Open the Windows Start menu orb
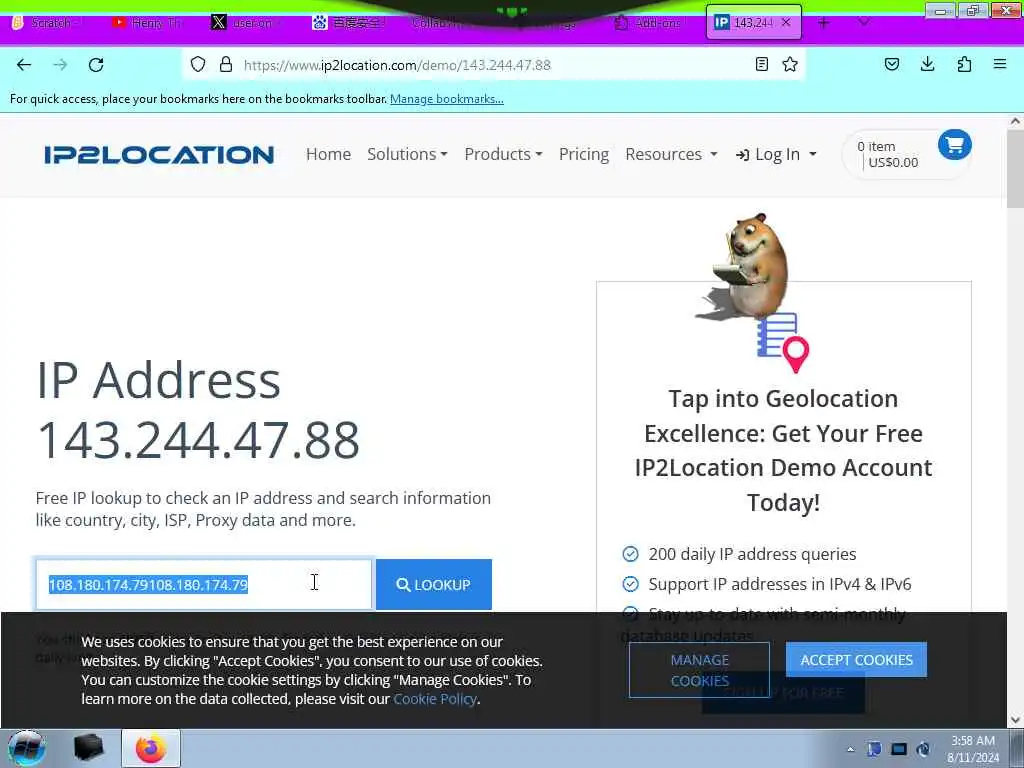Screen dimensions: 1024x768 pos(27,748)
